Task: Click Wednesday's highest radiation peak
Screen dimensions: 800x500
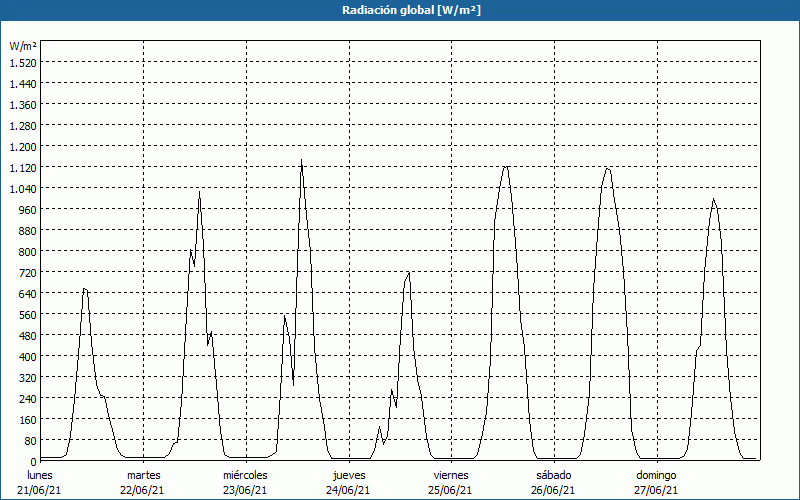Action: pyautogui.click(x=302, y=160)
